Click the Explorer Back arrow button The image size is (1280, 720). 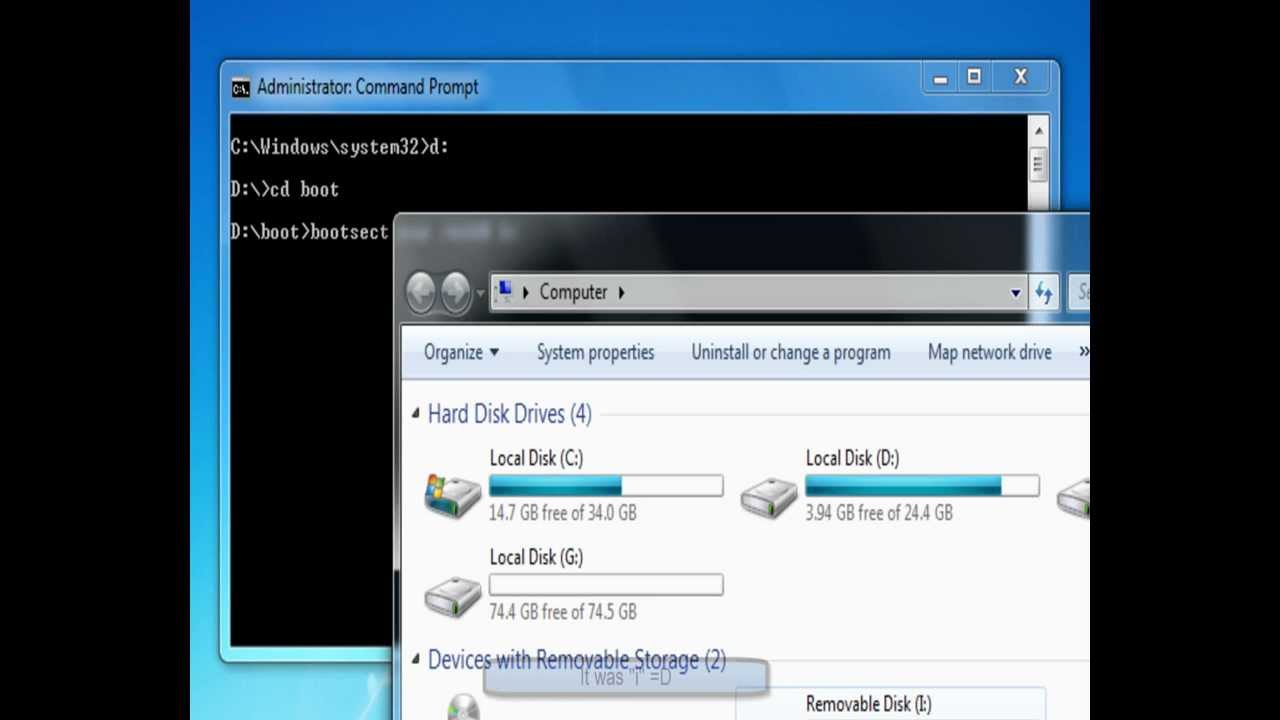(422, 292)
